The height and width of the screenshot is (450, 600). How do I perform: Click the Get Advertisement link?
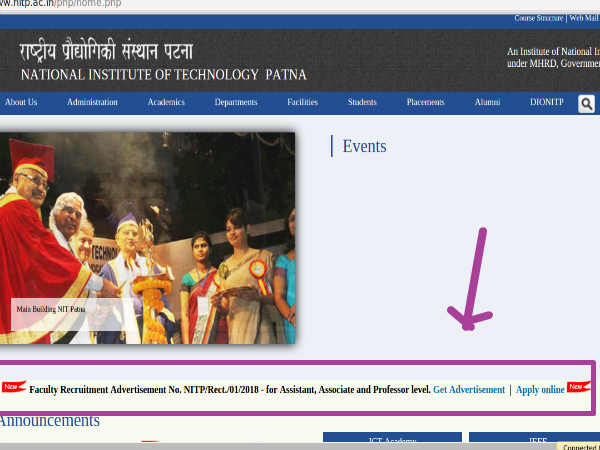[469, 390]
